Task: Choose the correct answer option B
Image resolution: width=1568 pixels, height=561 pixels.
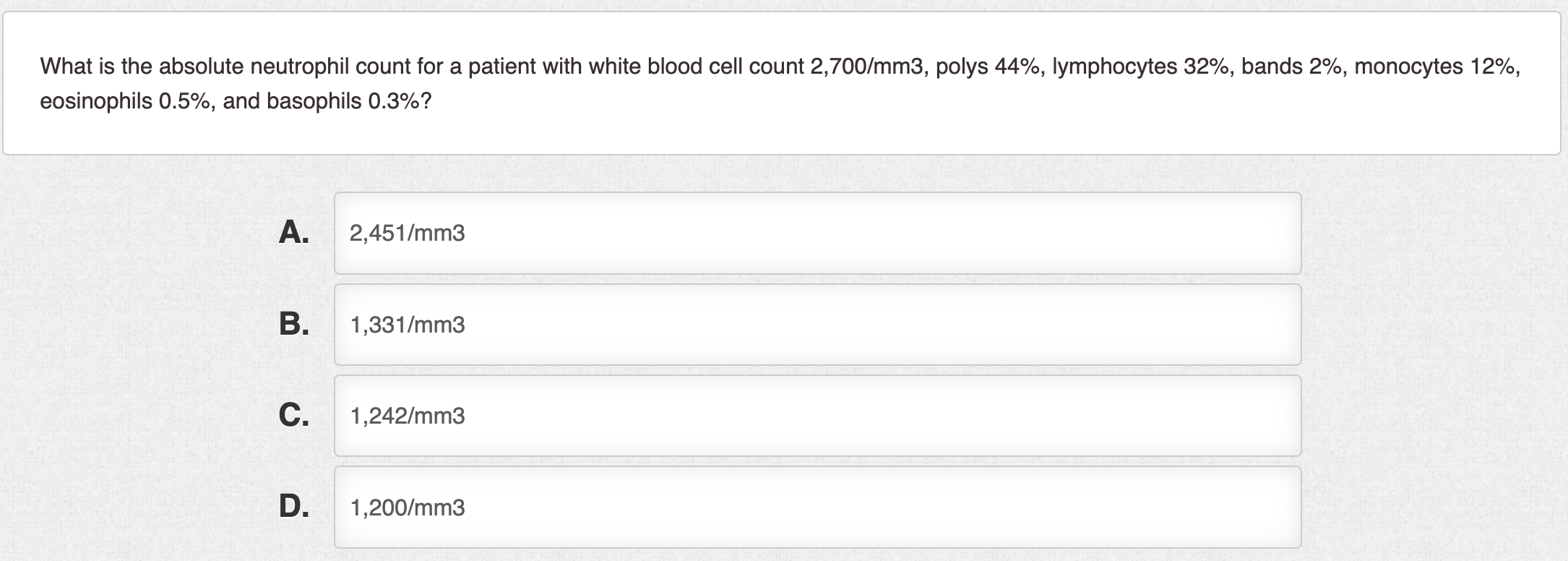Action: [x=817, y=325]
